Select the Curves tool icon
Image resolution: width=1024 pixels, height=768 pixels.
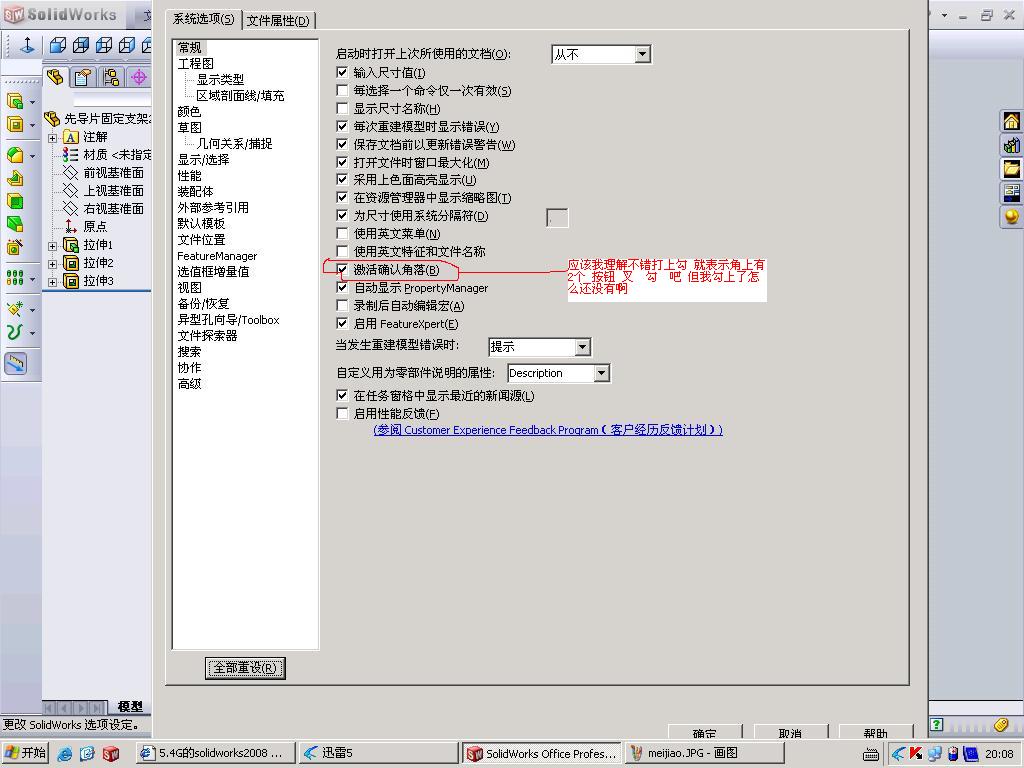15,332
